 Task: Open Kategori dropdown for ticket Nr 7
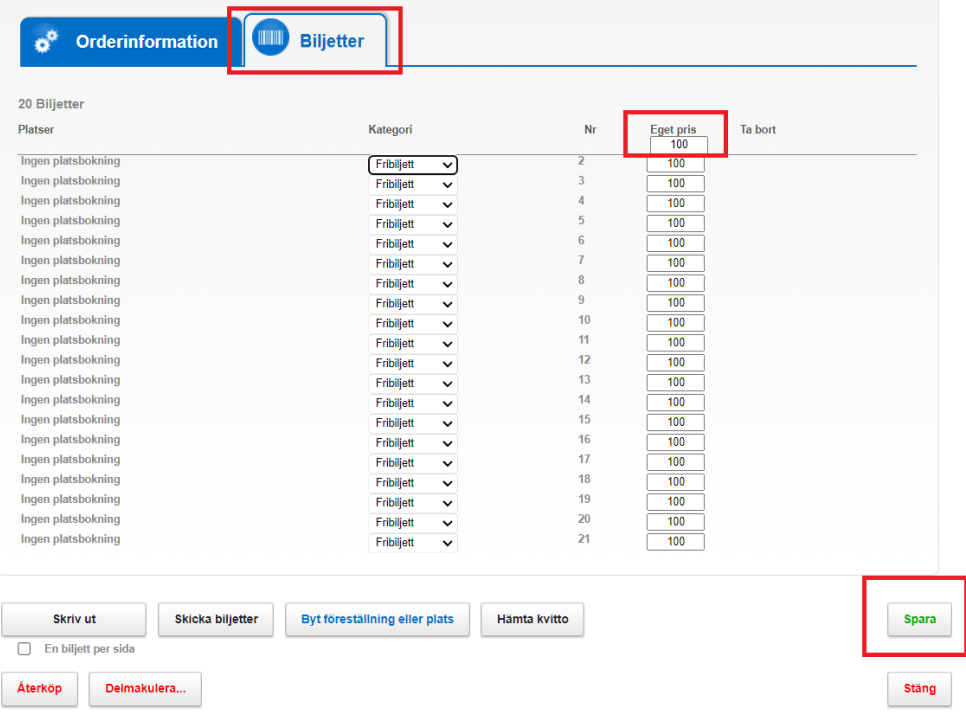coord(413,264)
